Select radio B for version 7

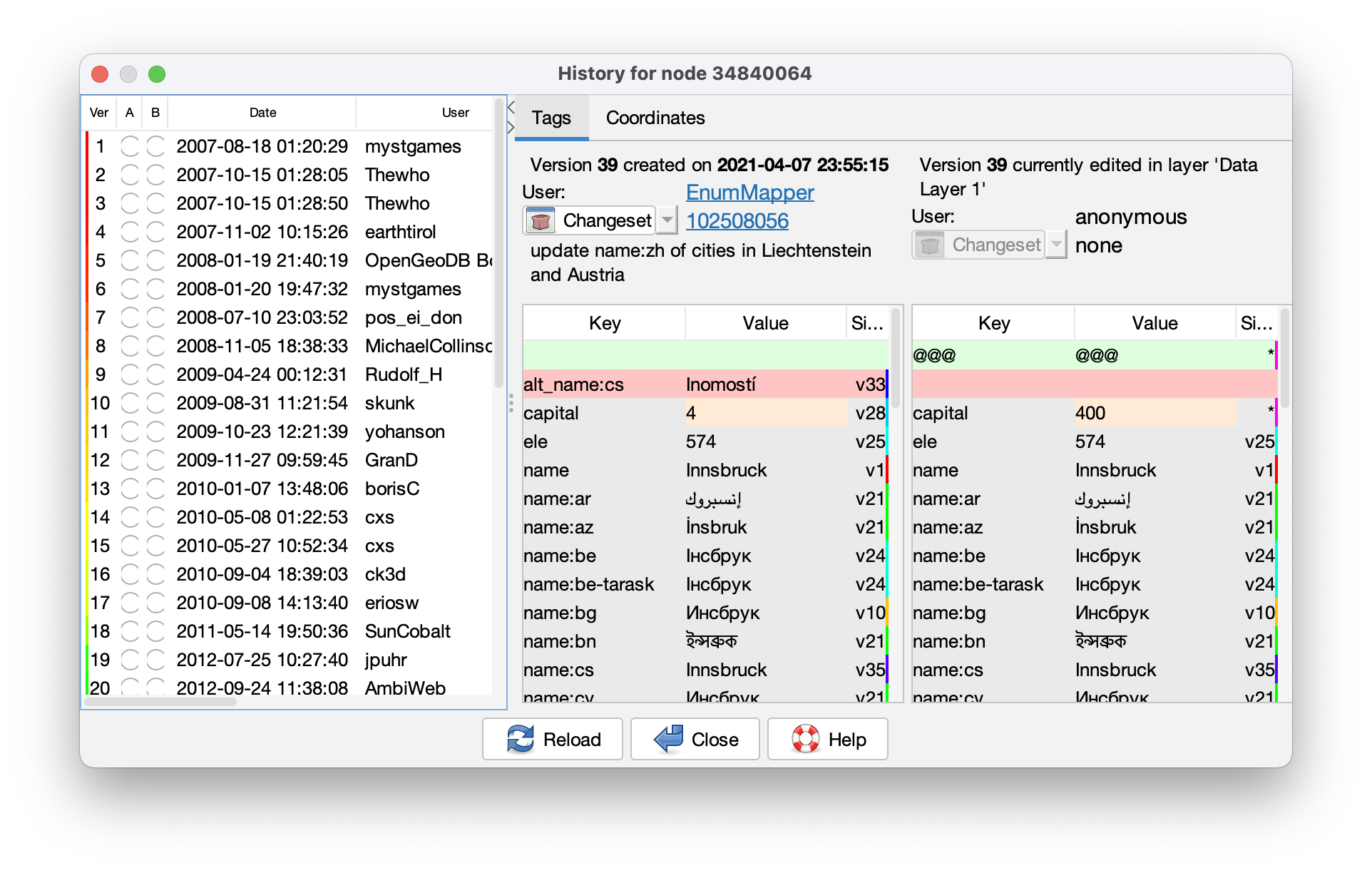click(155, 317)
